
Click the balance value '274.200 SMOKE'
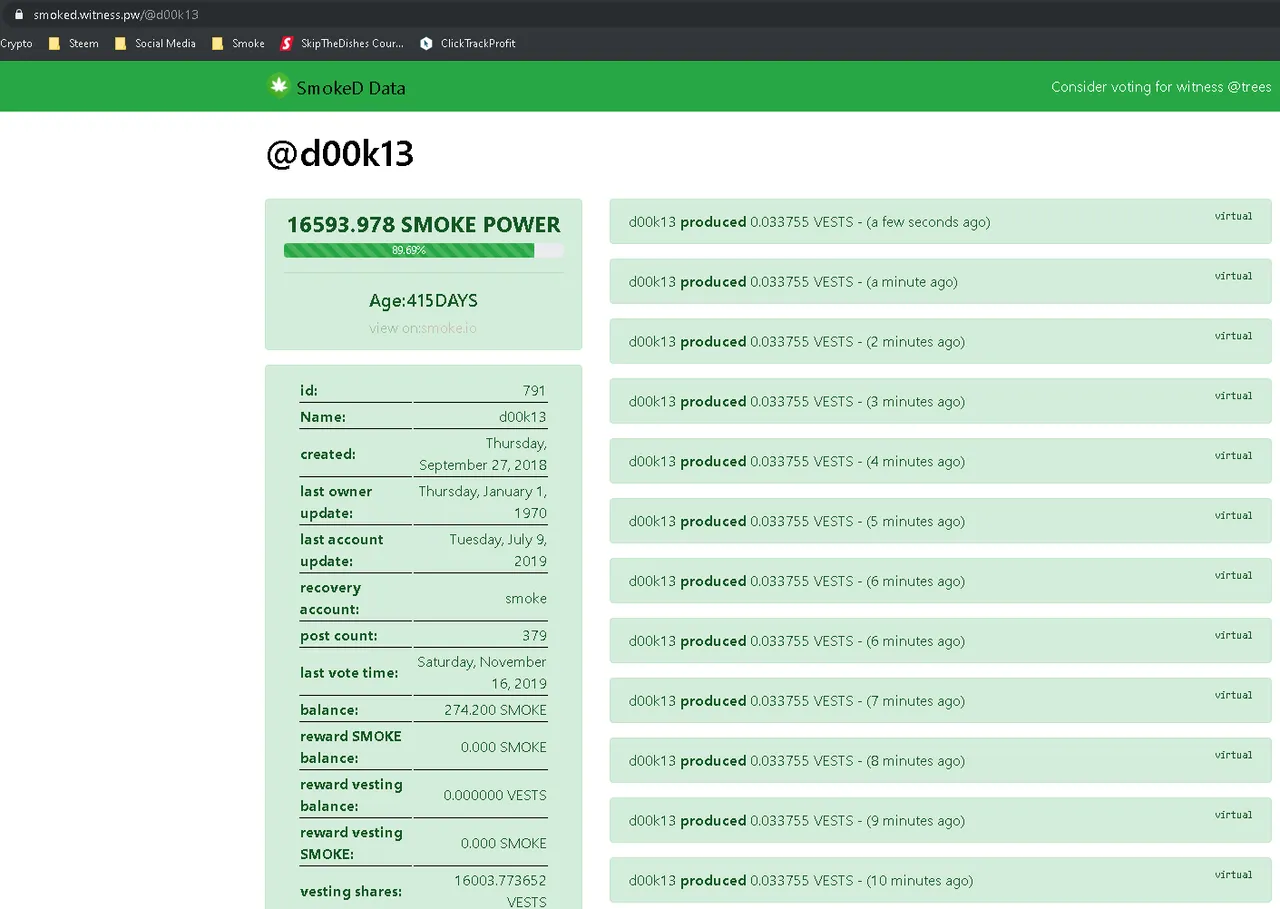pyautogui.click(x=496, y=710)
